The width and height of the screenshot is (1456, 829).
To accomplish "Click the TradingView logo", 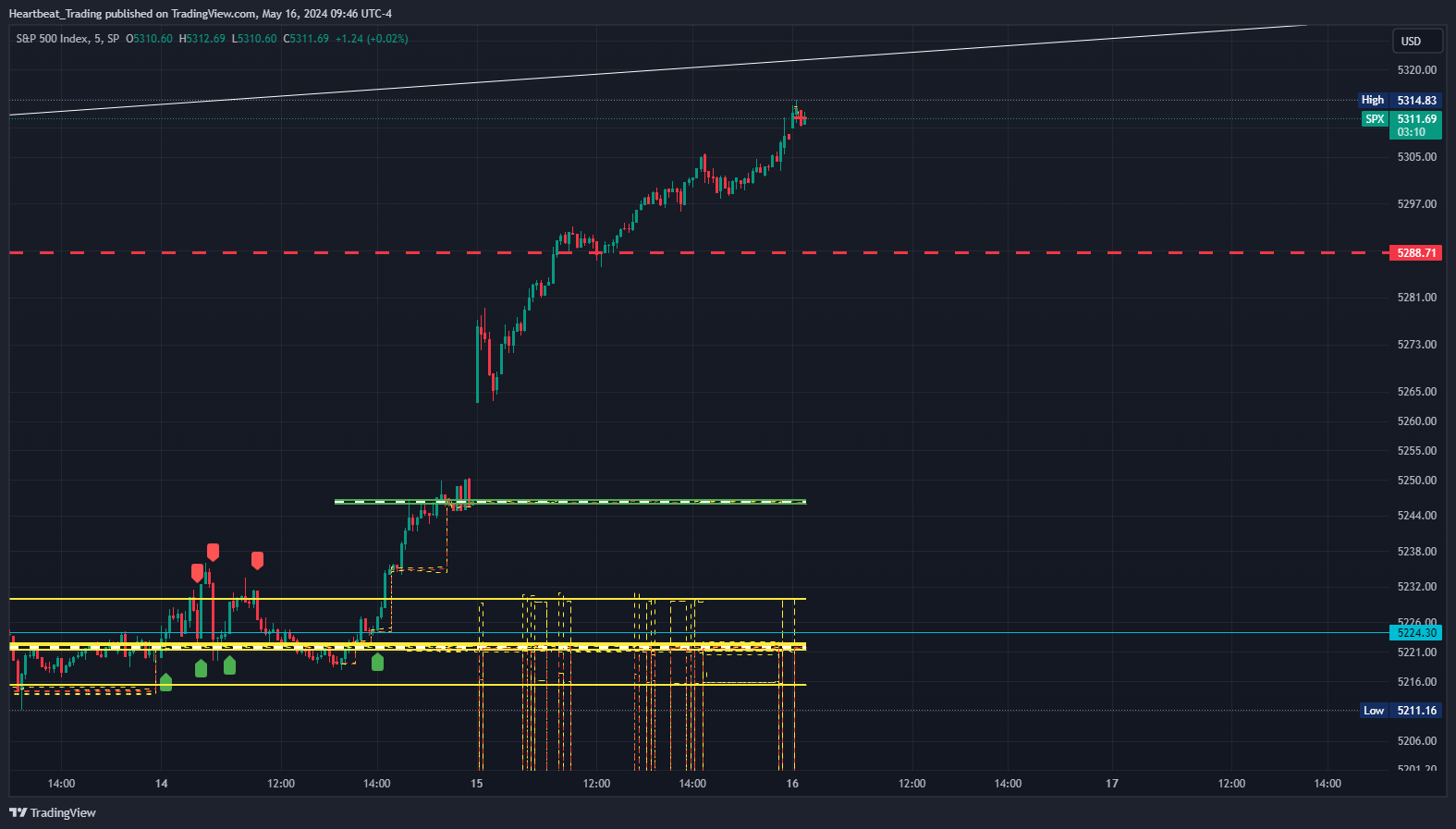I will coord(53,812).
